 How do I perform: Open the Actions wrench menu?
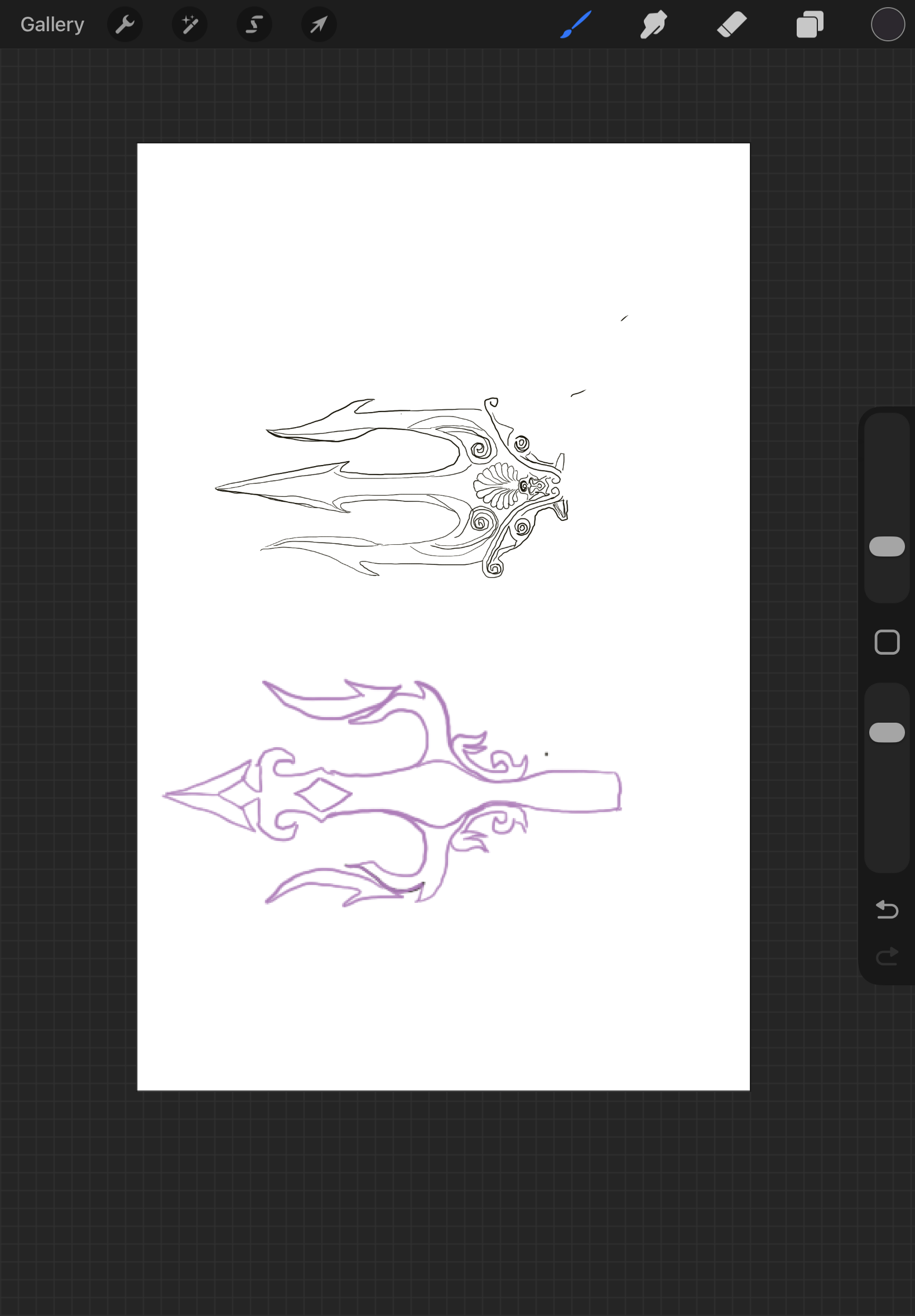(x=124, y=25)
